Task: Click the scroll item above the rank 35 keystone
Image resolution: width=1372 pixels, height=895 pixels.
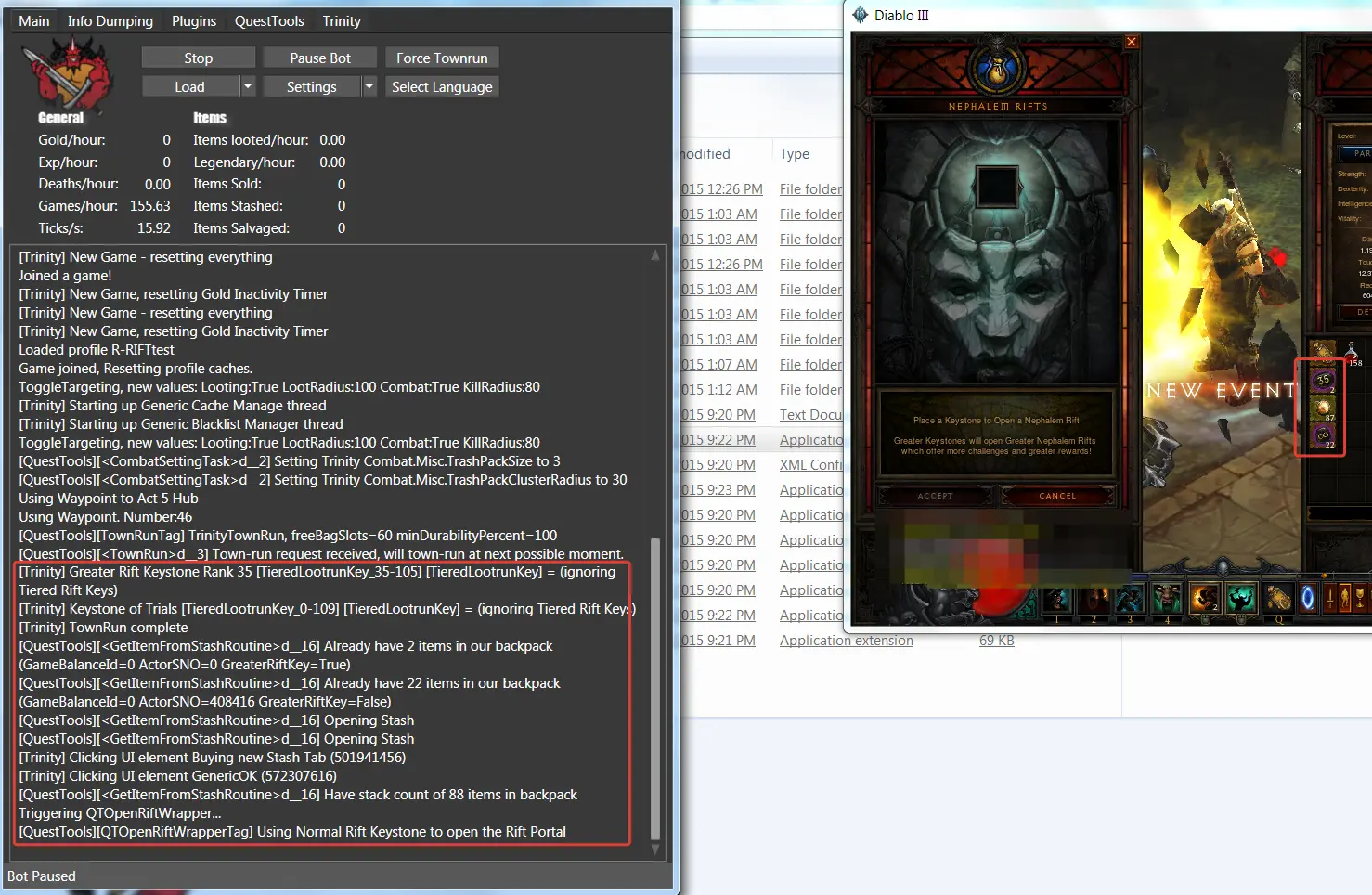Action: click(x=1323, y=351)
